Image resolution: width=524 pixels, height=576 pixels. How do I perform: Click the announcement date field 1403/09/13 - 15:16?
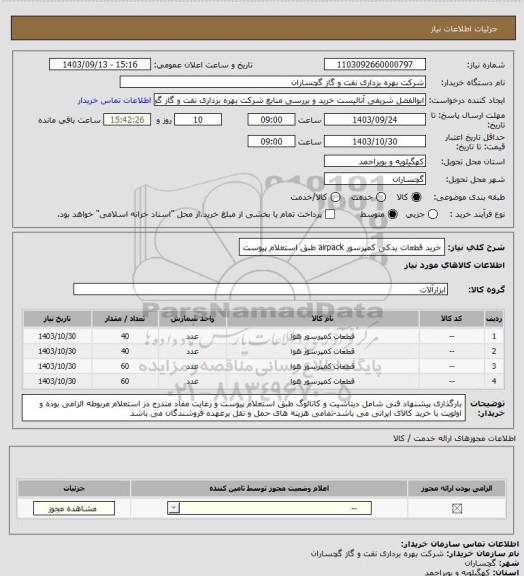100,64
